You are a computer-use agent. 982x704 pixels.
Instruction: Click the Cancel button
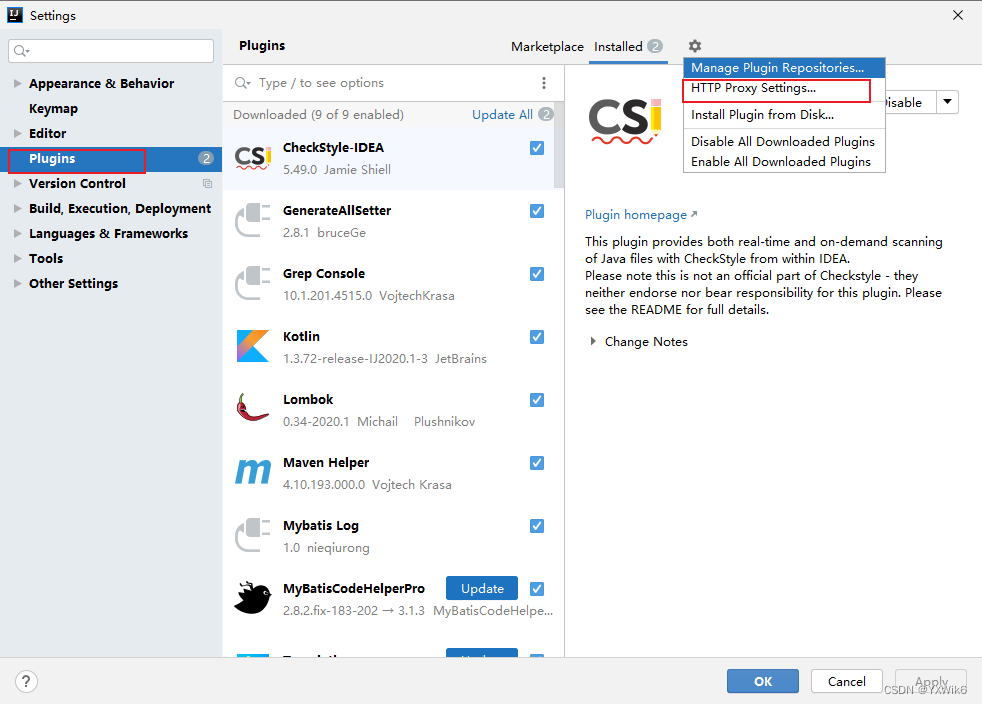[847, 681]
